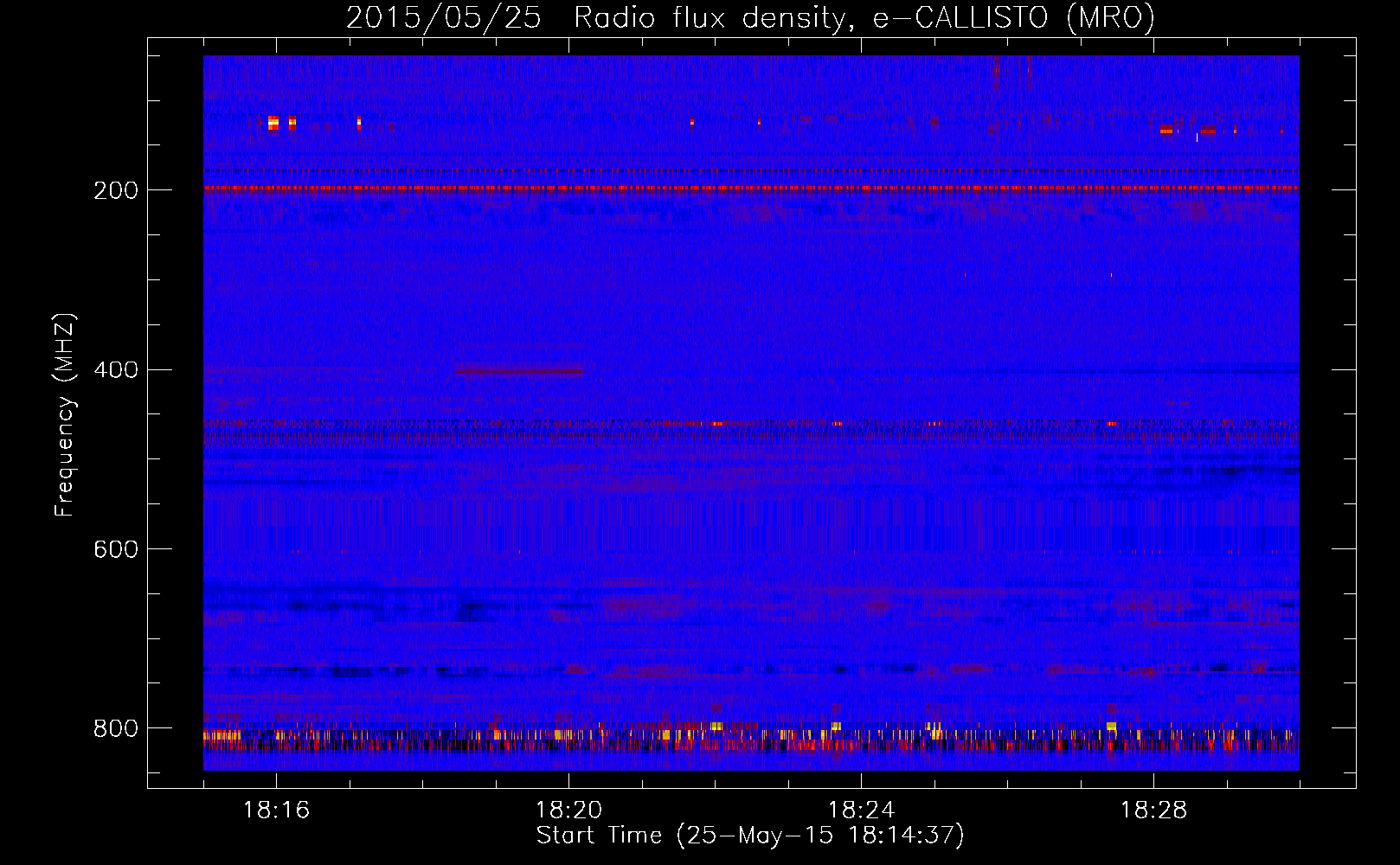This screenshot has width=1400, height=865.
Task: Click the 200 frequency tick label
Action: click(115, 190)
